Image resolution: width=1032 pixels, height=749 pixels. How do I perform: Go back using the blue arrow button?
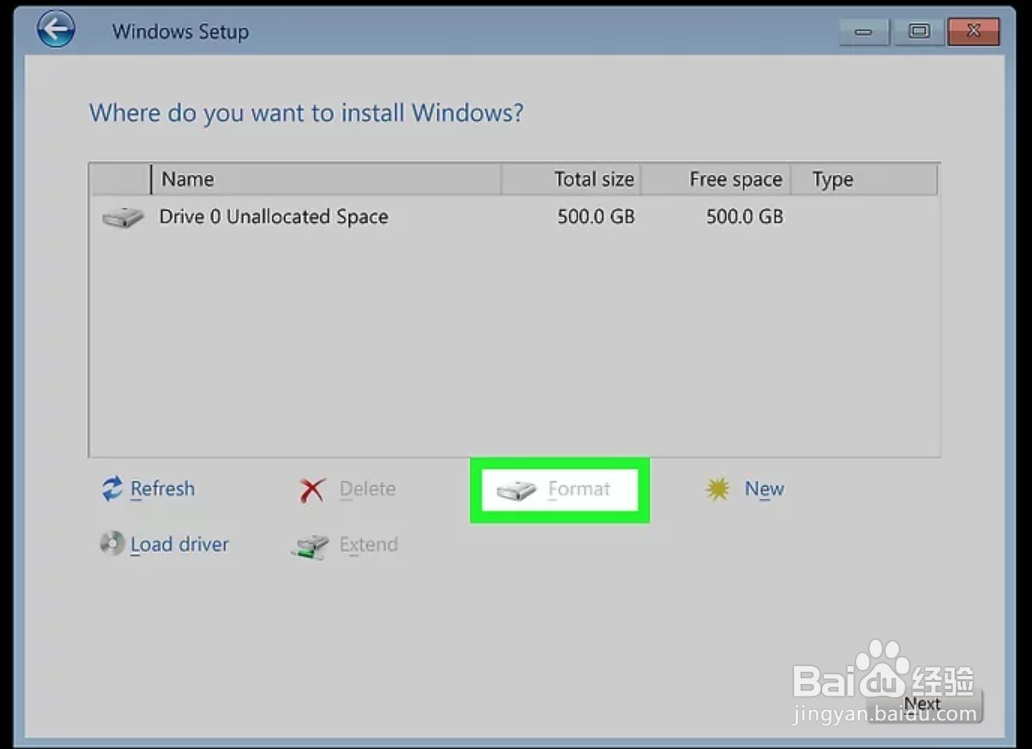[x=56, y=29]
